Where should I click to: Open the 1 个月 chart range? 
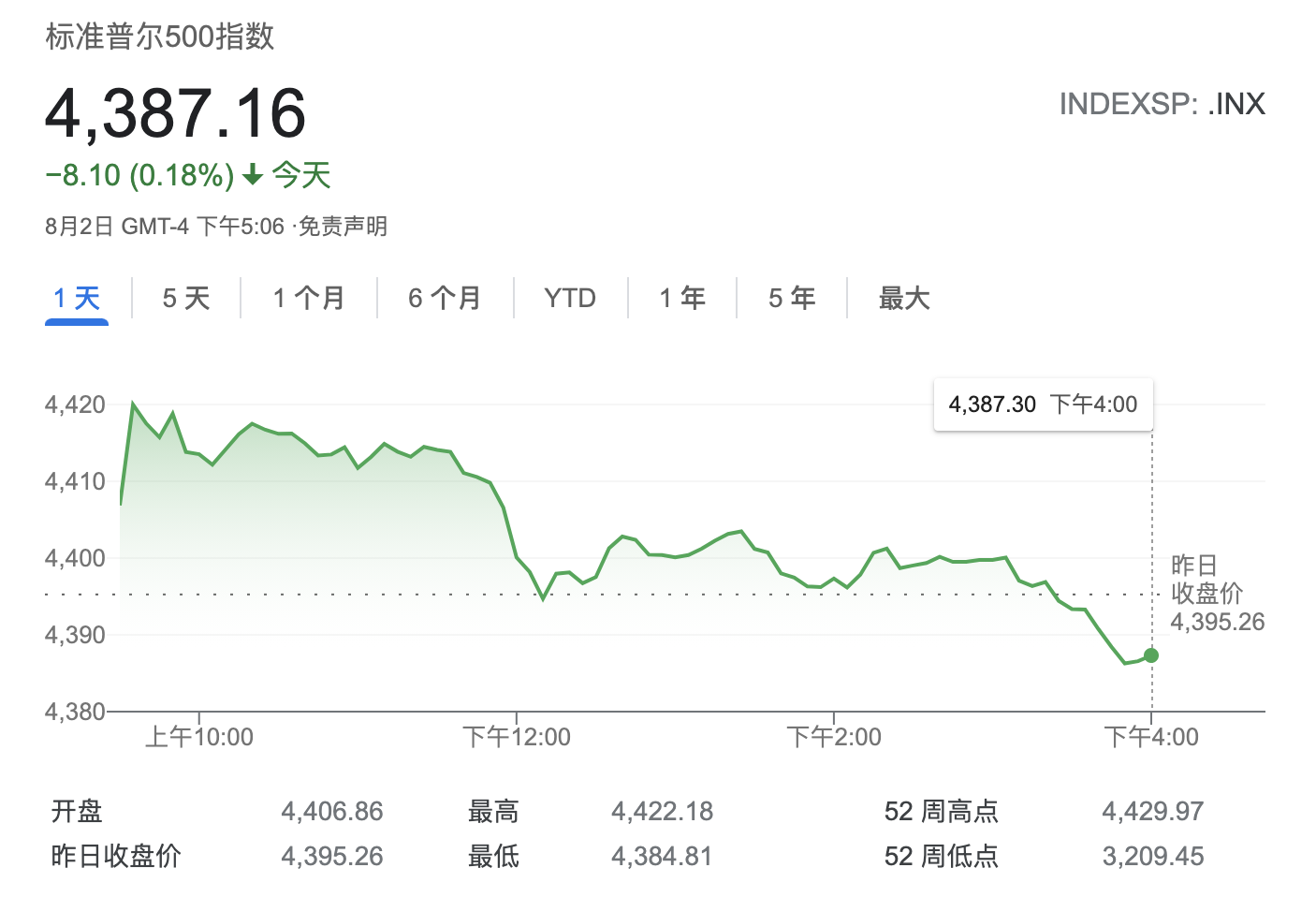pos(309,299)
